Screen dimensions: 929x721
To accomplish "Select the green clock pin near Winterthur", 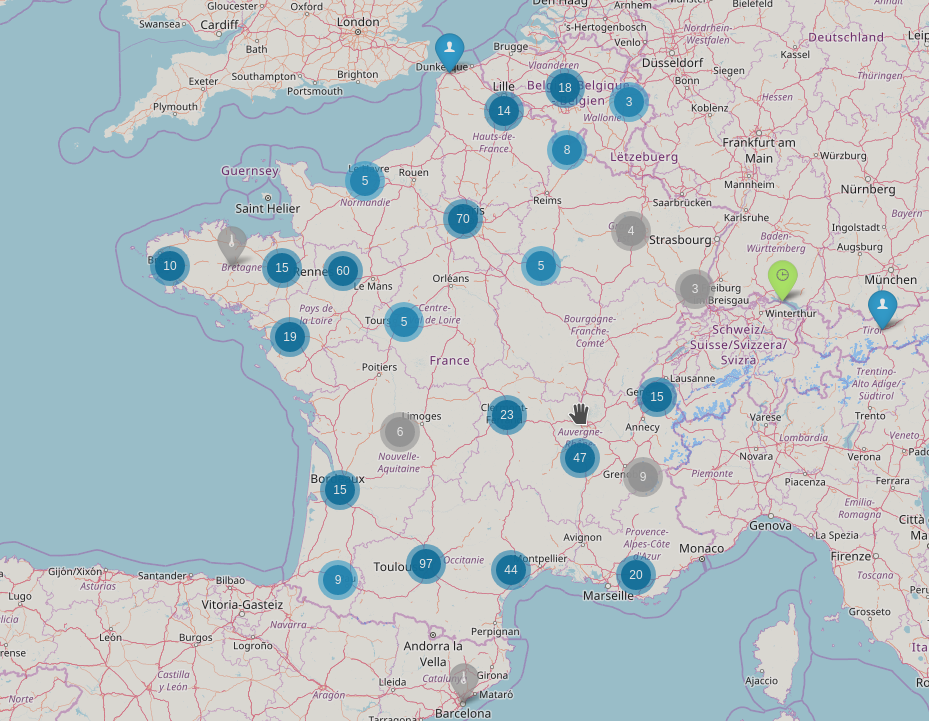I will coord(783,279).
